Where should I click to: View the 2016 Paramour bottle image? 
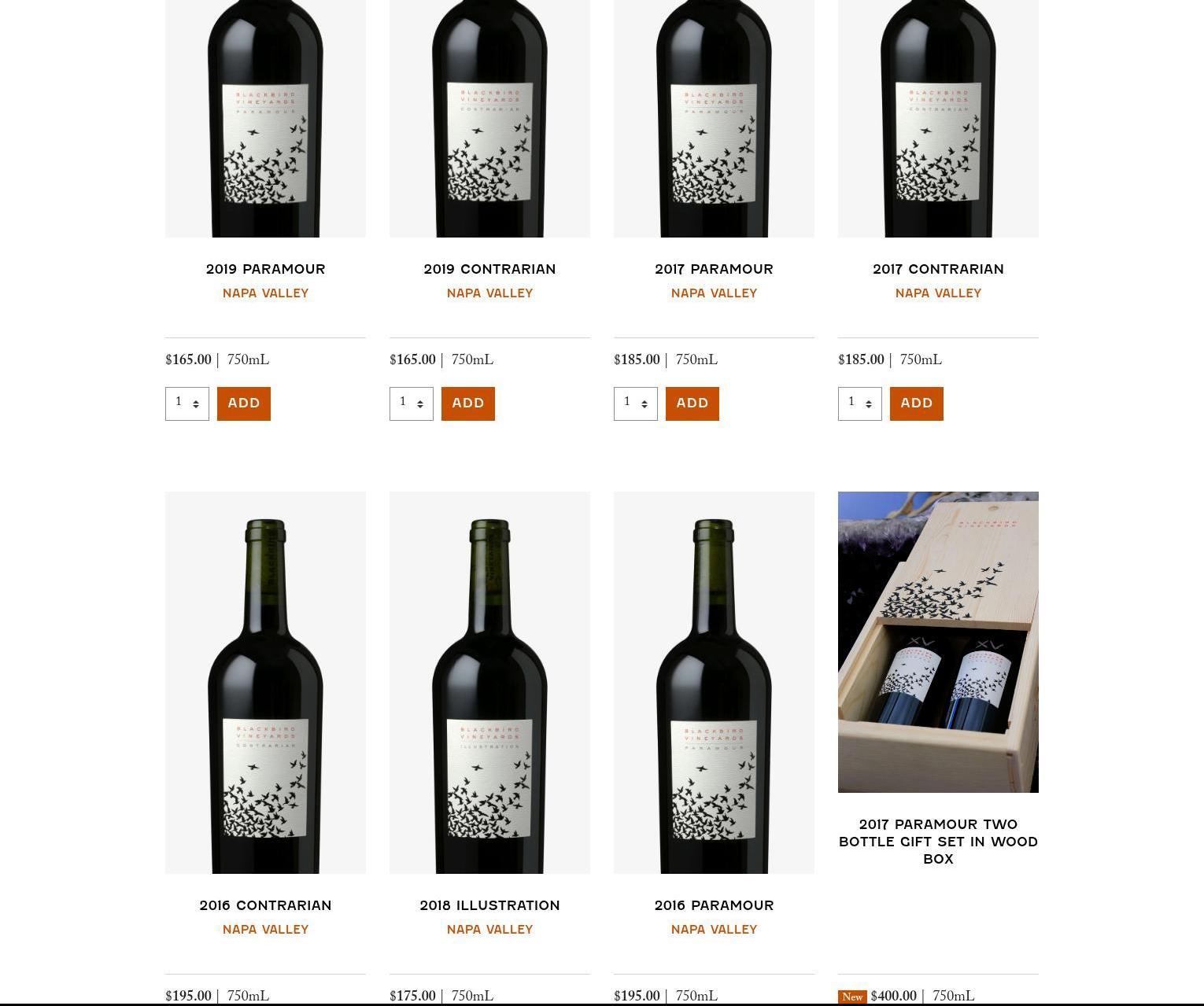click(x=714, y=683)
